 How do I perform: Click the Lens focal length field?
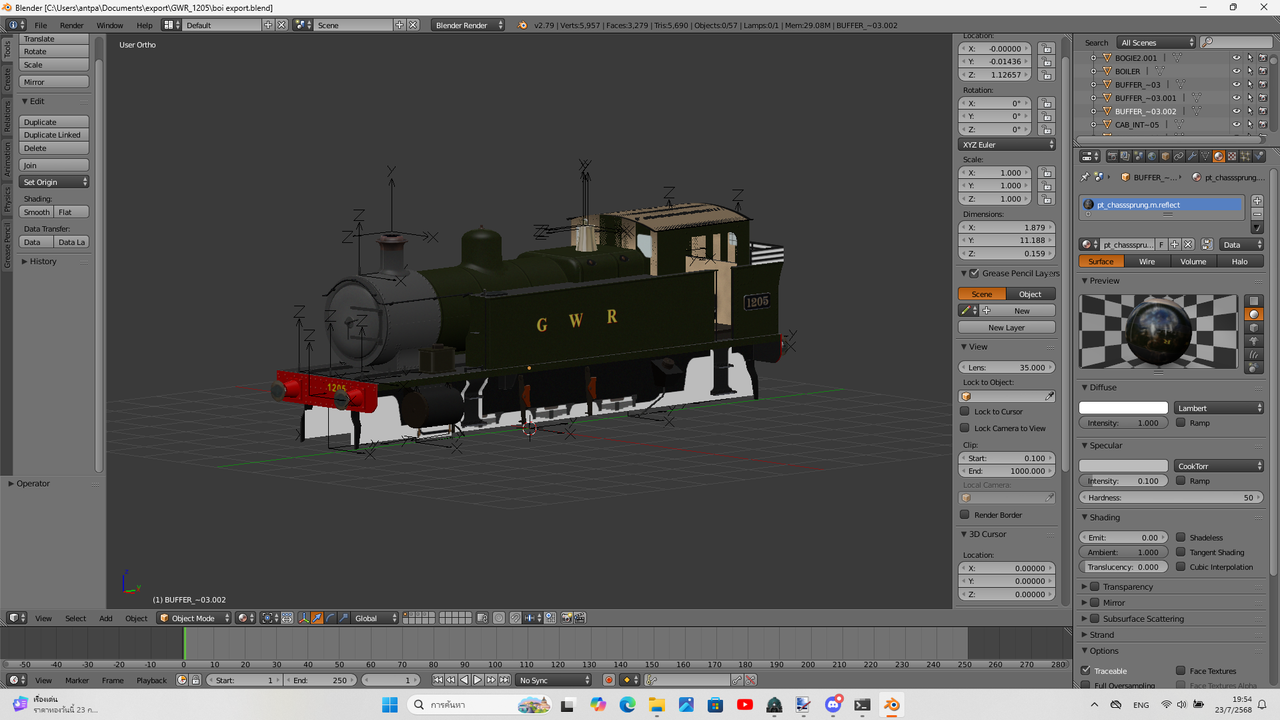click(1007, 367)
